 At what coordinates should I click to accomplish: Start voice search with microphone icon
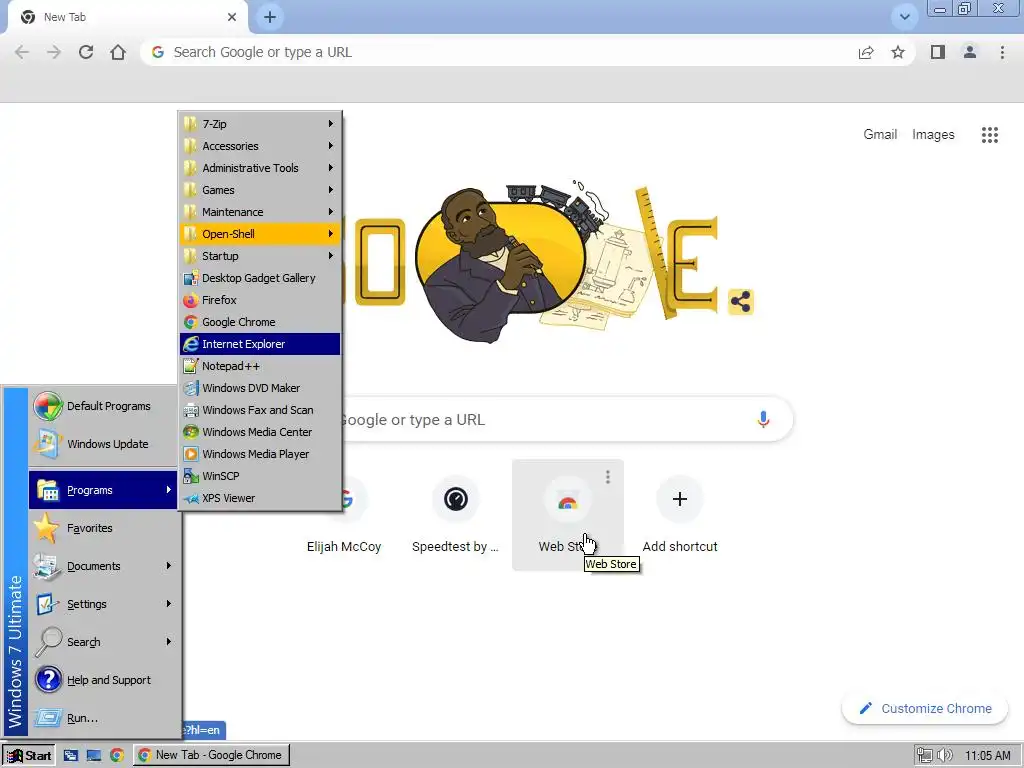click(x=763, y=419)
